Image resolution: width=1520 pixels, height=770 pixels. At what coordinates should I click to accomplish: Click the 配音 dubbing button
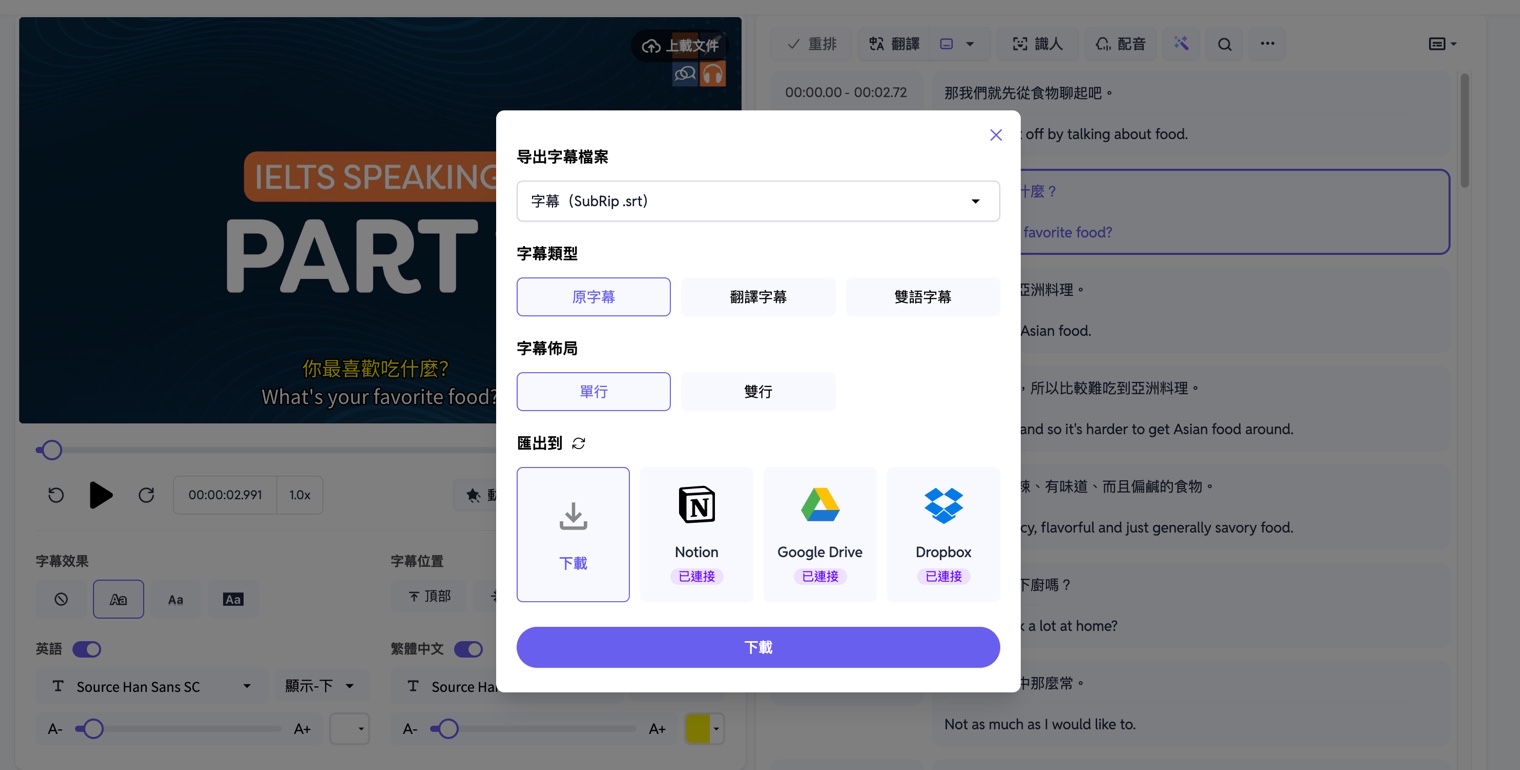1120,44
